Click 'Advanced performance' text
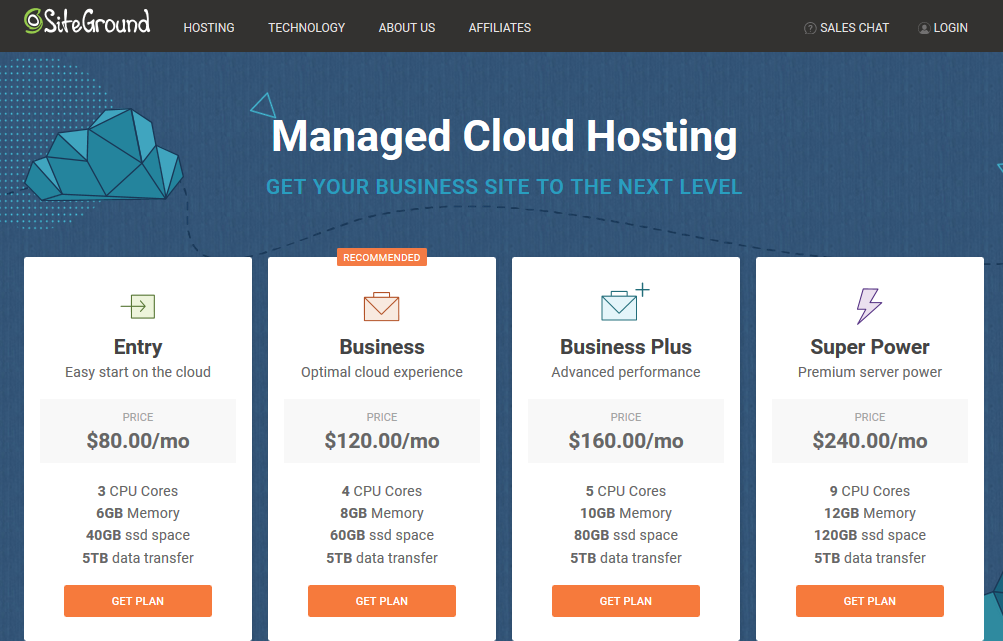Image resolution: width=1003 pixels, height=641 pixels. [626, 372]
